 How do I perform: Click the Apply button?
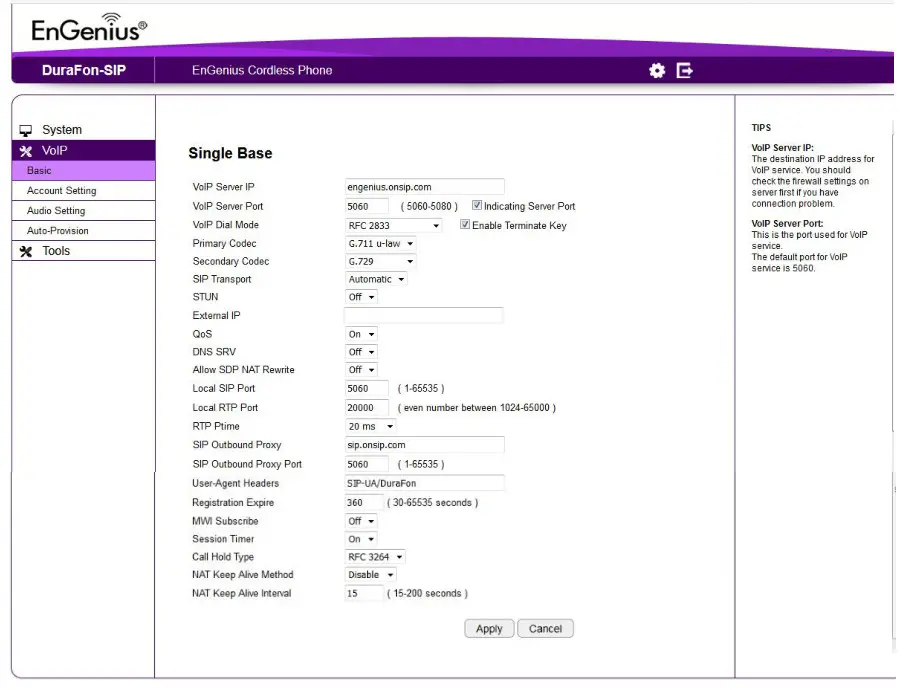coord(489,628)
